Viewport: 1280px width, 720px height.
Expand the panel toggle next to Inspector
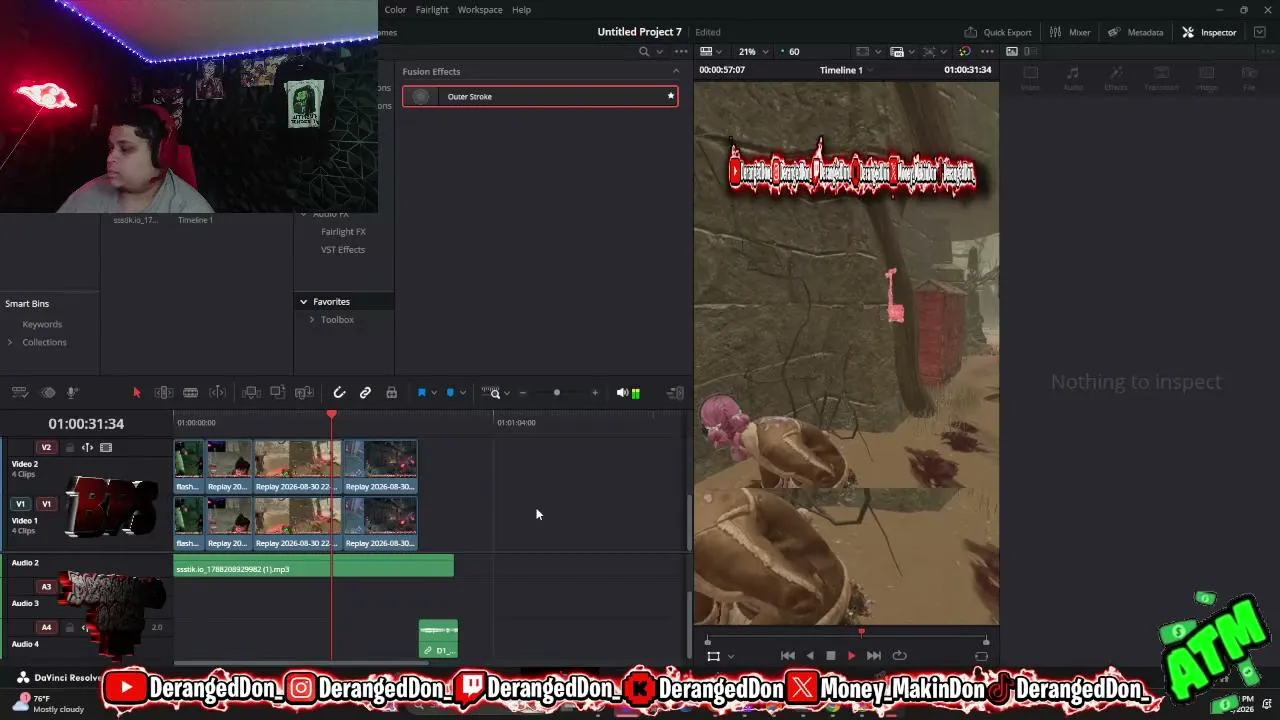click(x=1260, y=32)
